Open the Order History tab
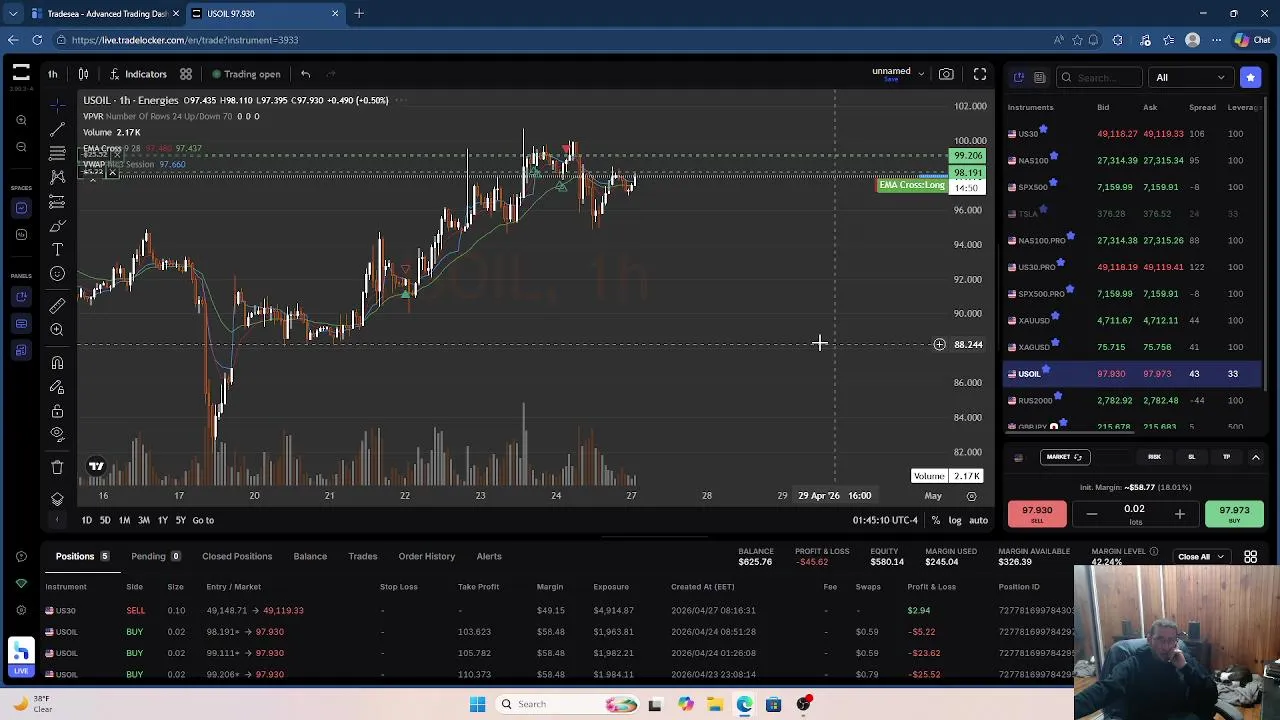This screenshot has width=1280, height=720. click(427, 556)
